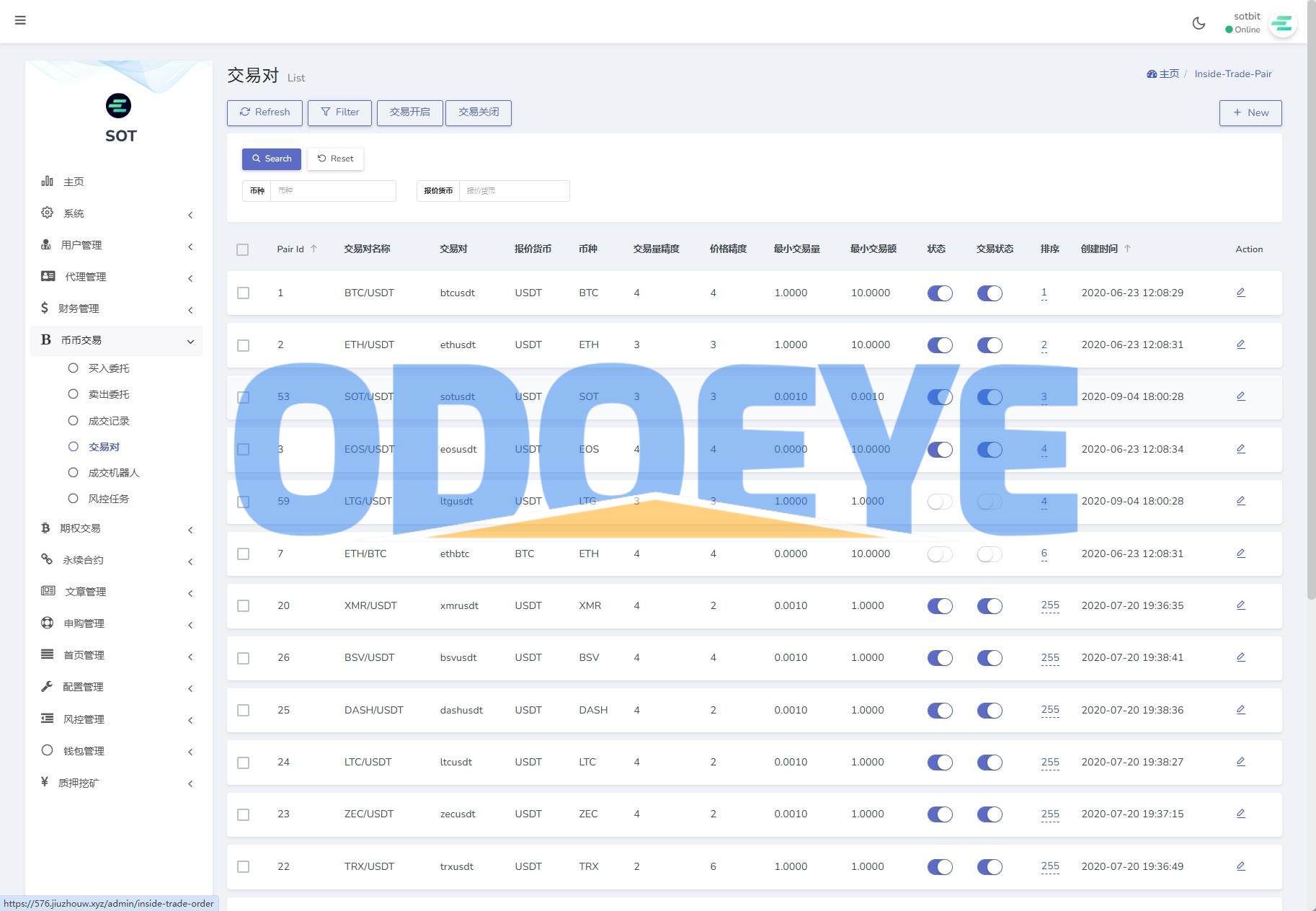The width and height of the screenshot is (1316, 911).
Task: Edit the BTC/USDT row pencil icon
Action: 1240,293
